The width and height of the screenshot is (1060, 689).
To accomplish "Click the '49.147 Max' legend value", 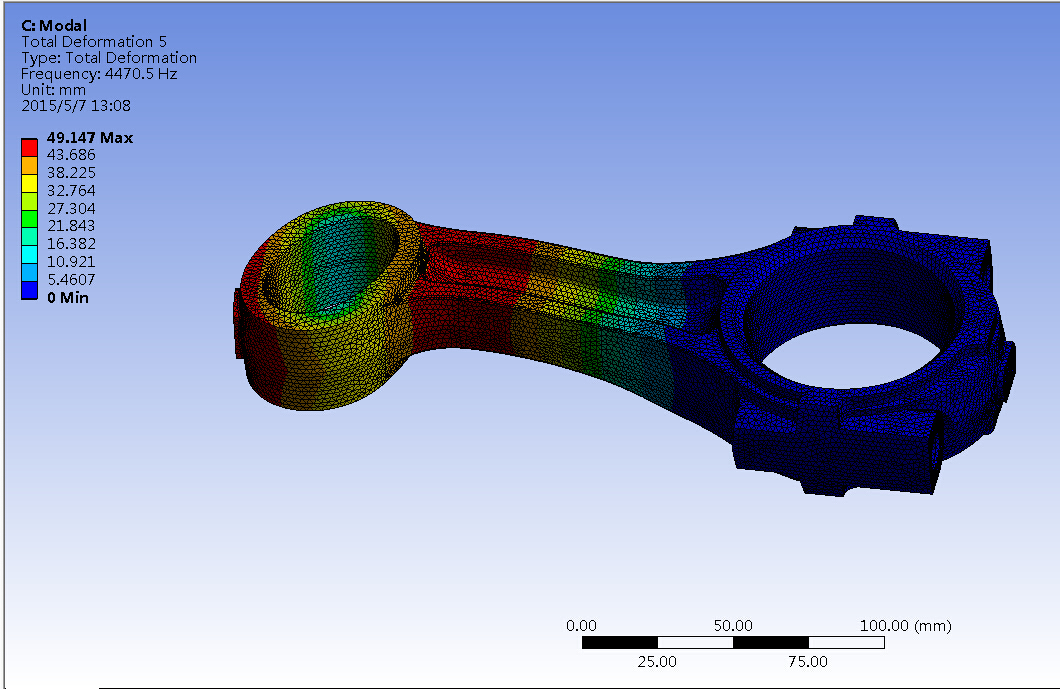I will point(90,138).
